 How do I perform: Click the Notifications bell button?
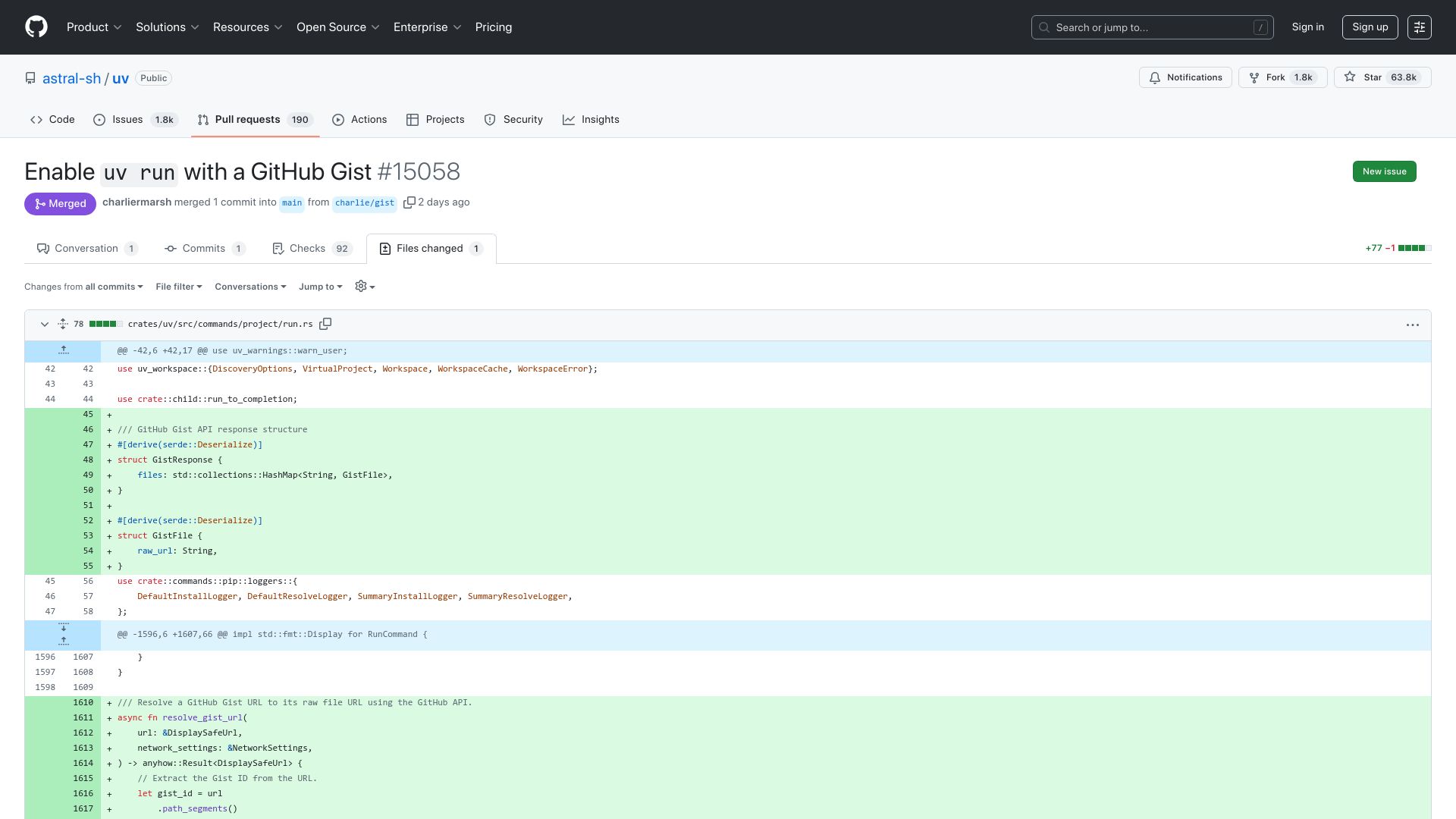[x=1185, y=77]
